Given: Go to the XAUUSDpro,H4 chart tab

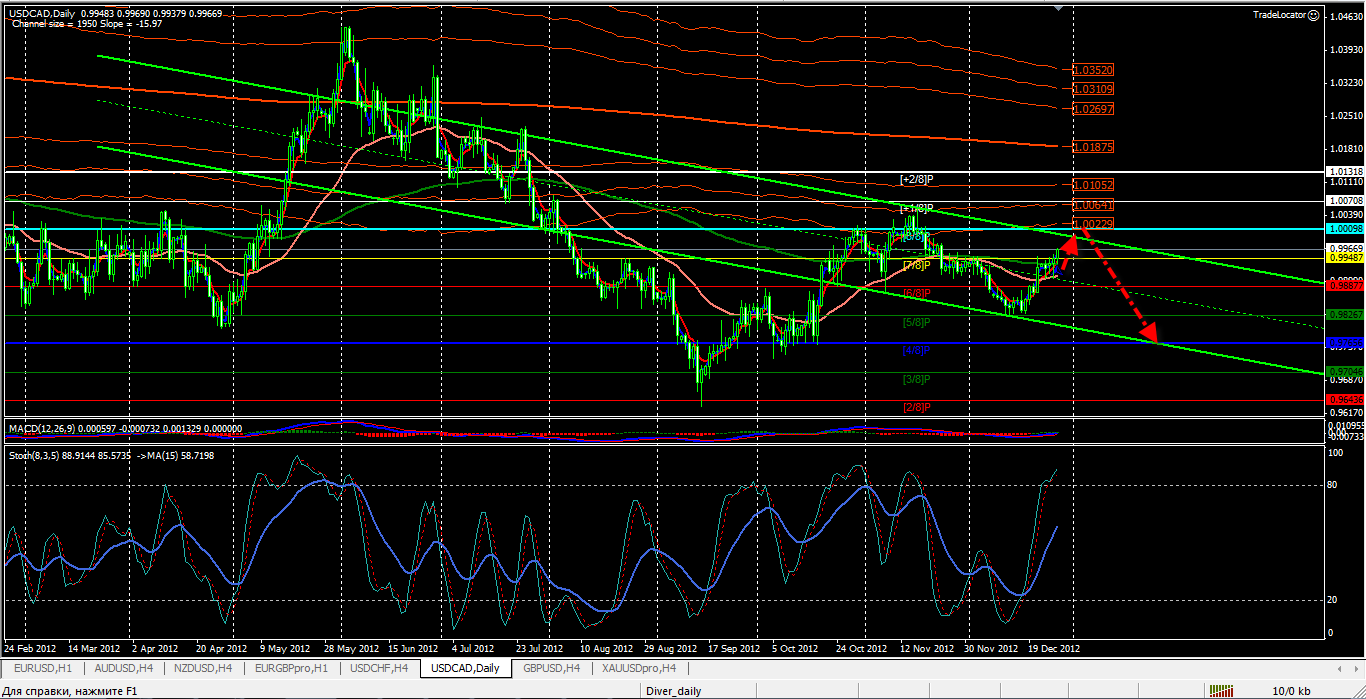Looking at the screenshot, I should click(x=640, y=668).
